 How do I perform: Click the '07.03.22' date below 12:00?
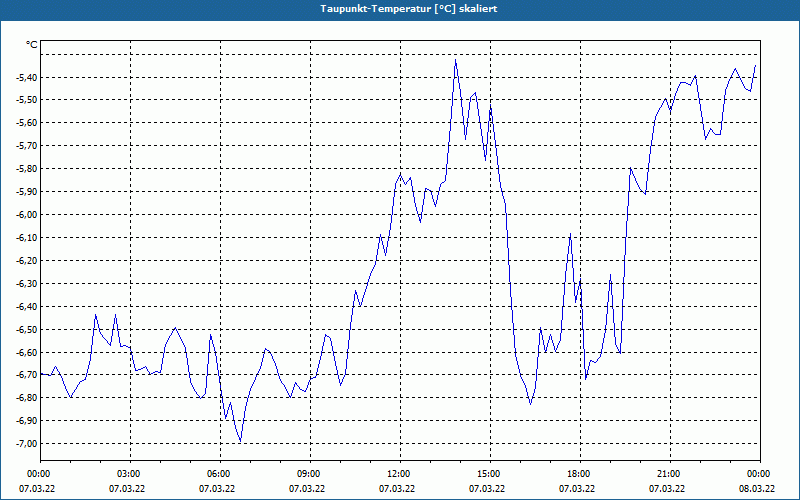pyautogui.click(x=396, y=489)
